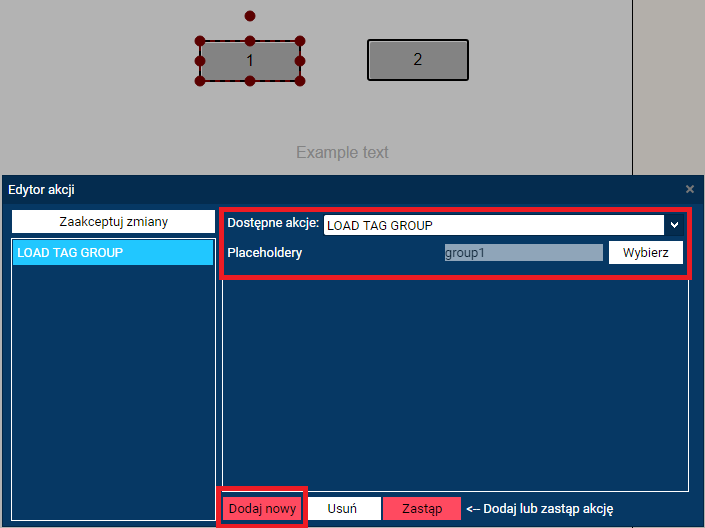Click the red Zastąp button
Screen dimensions: 705x528
click(x=421, y=509)
